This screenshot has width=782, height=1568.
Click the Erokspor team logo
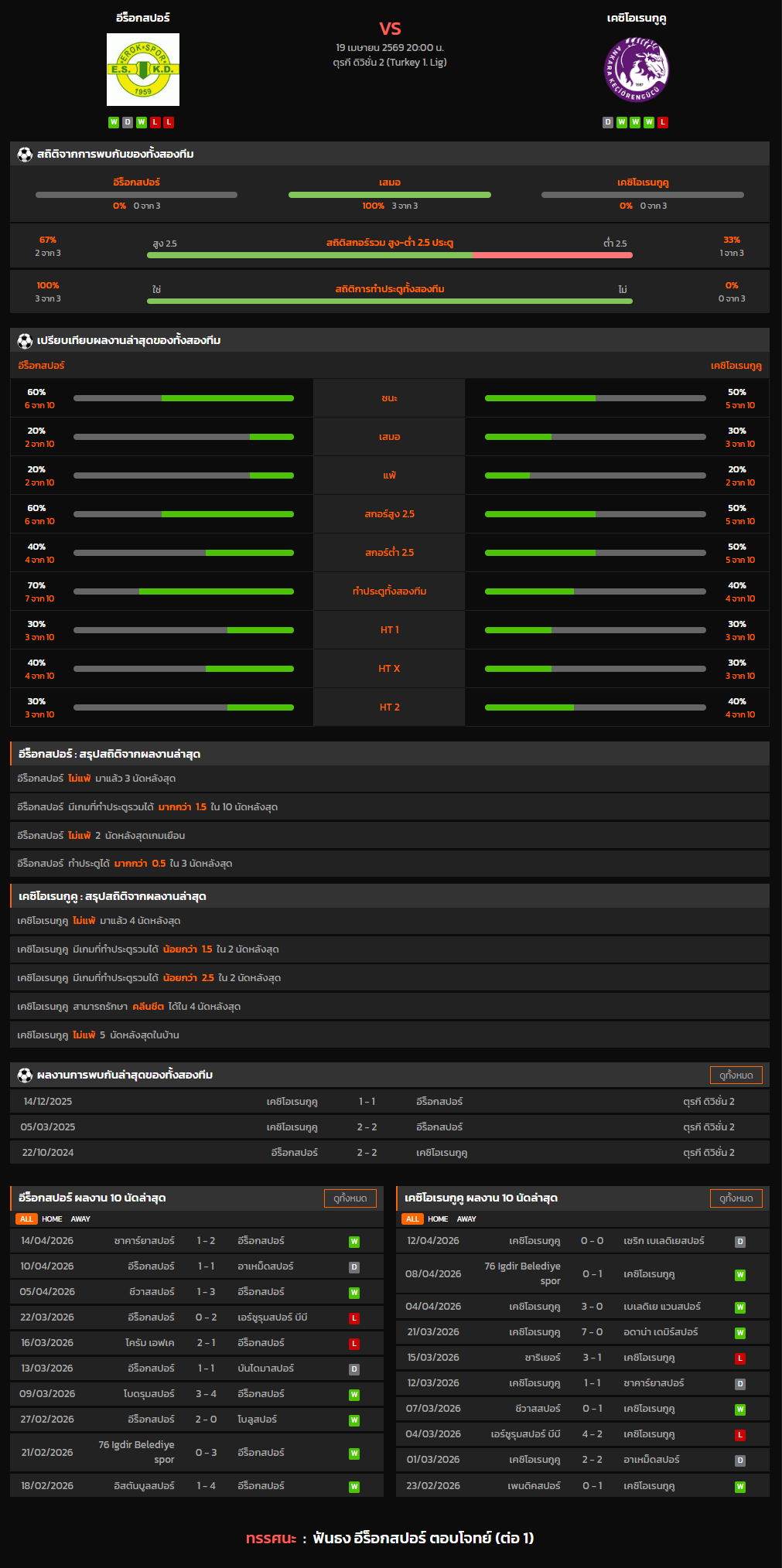[143, 70]
